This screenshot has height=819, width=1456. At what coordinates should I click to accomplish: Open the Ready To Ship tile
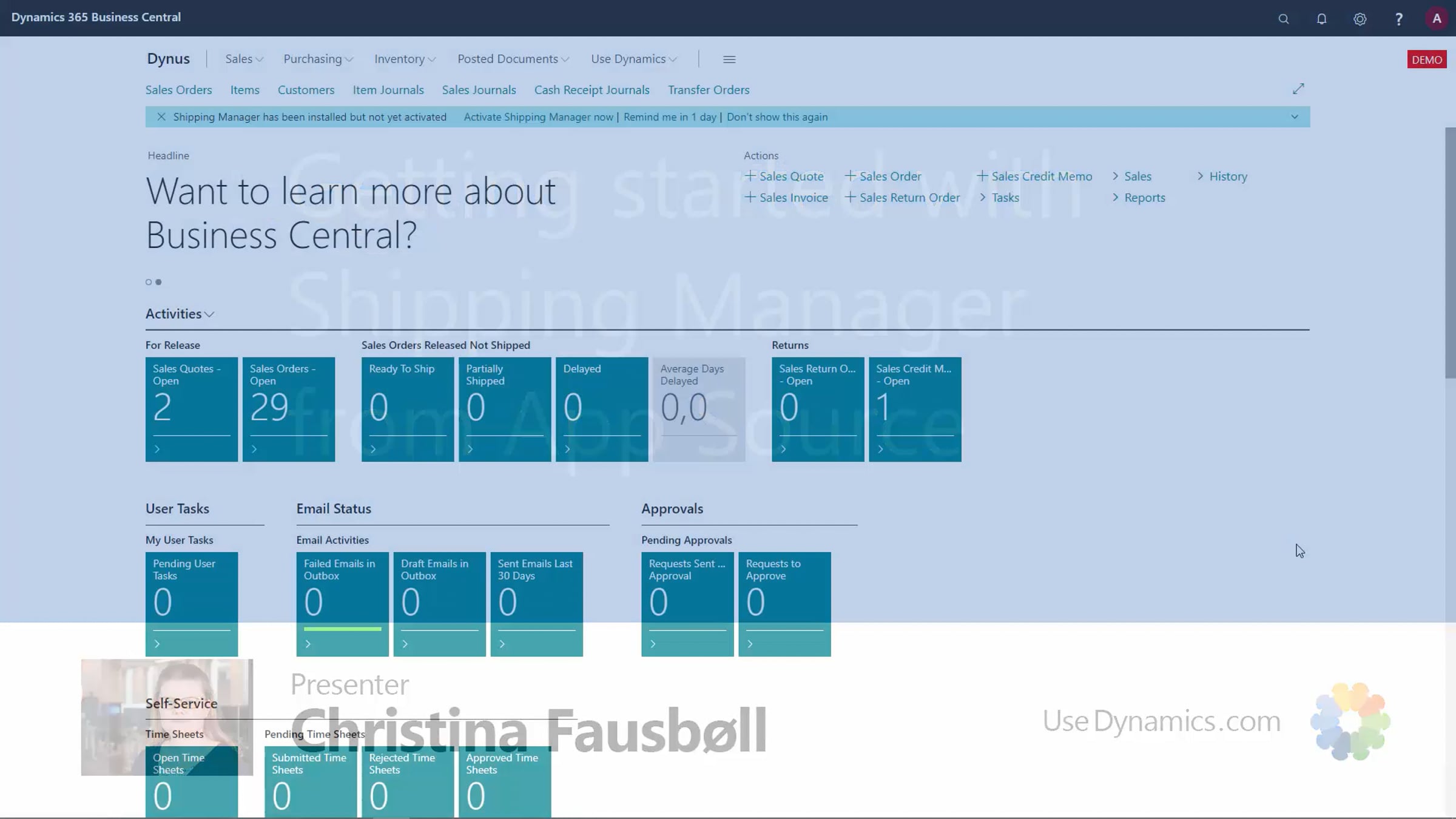[x=408, y=409]
